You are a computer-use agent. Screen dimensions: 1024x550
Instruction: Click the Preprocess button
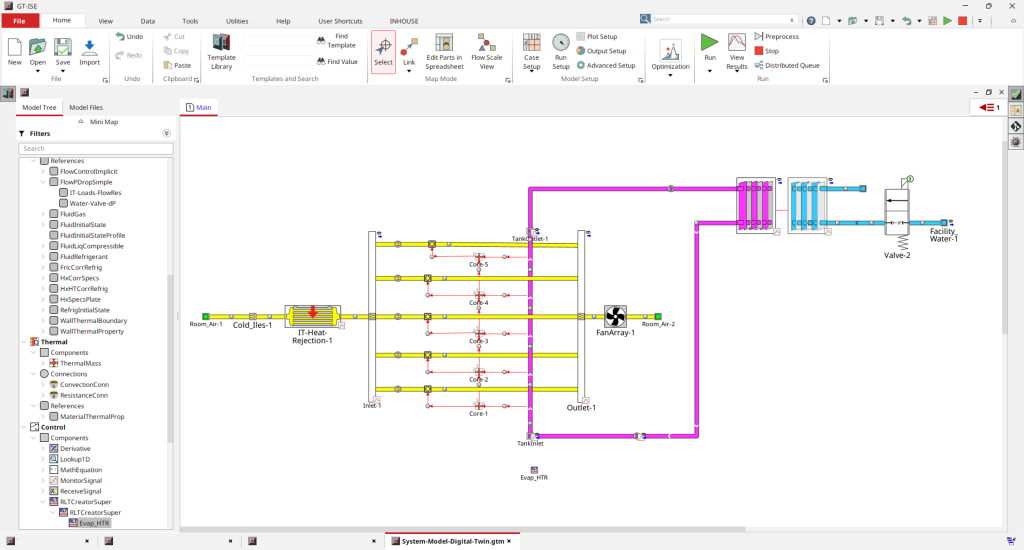(782, 36)
